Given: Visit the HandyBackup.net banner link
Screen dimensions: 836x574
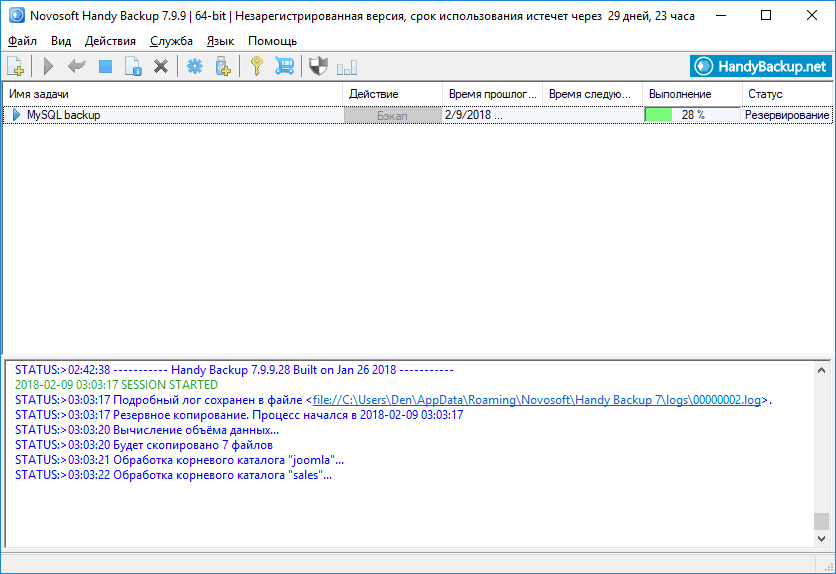Looking at the screenshot, I should (762, 67).
